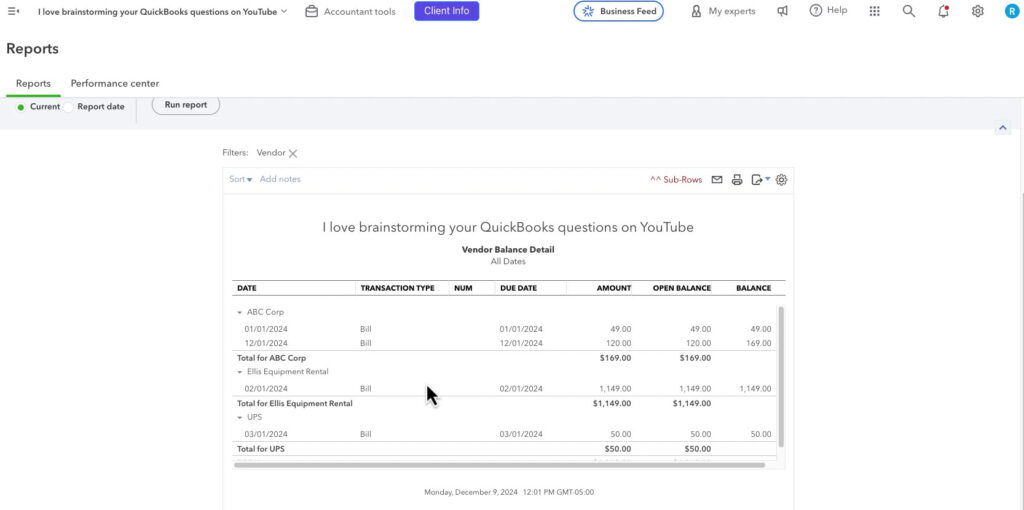Open the ABC Corp bill dated 12/01/2024
1024x510 pixels.
tap(504, 343)
